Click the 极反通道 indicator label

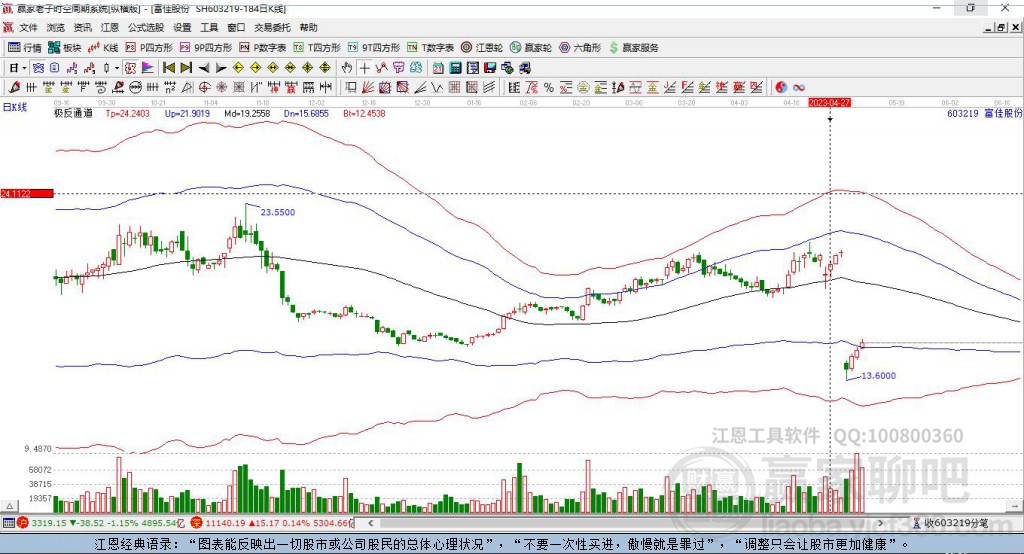tap(73, 114)
